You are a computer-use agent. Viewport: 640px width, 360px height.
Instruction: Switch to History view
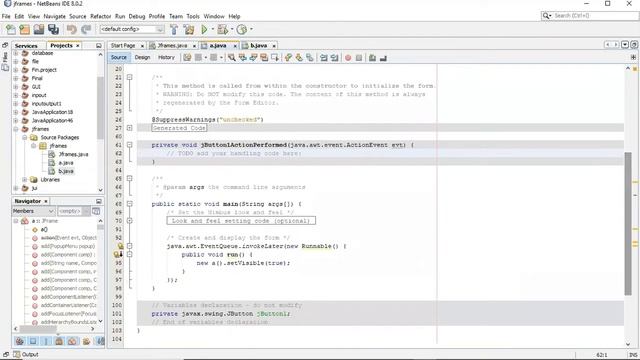[166, 58]
